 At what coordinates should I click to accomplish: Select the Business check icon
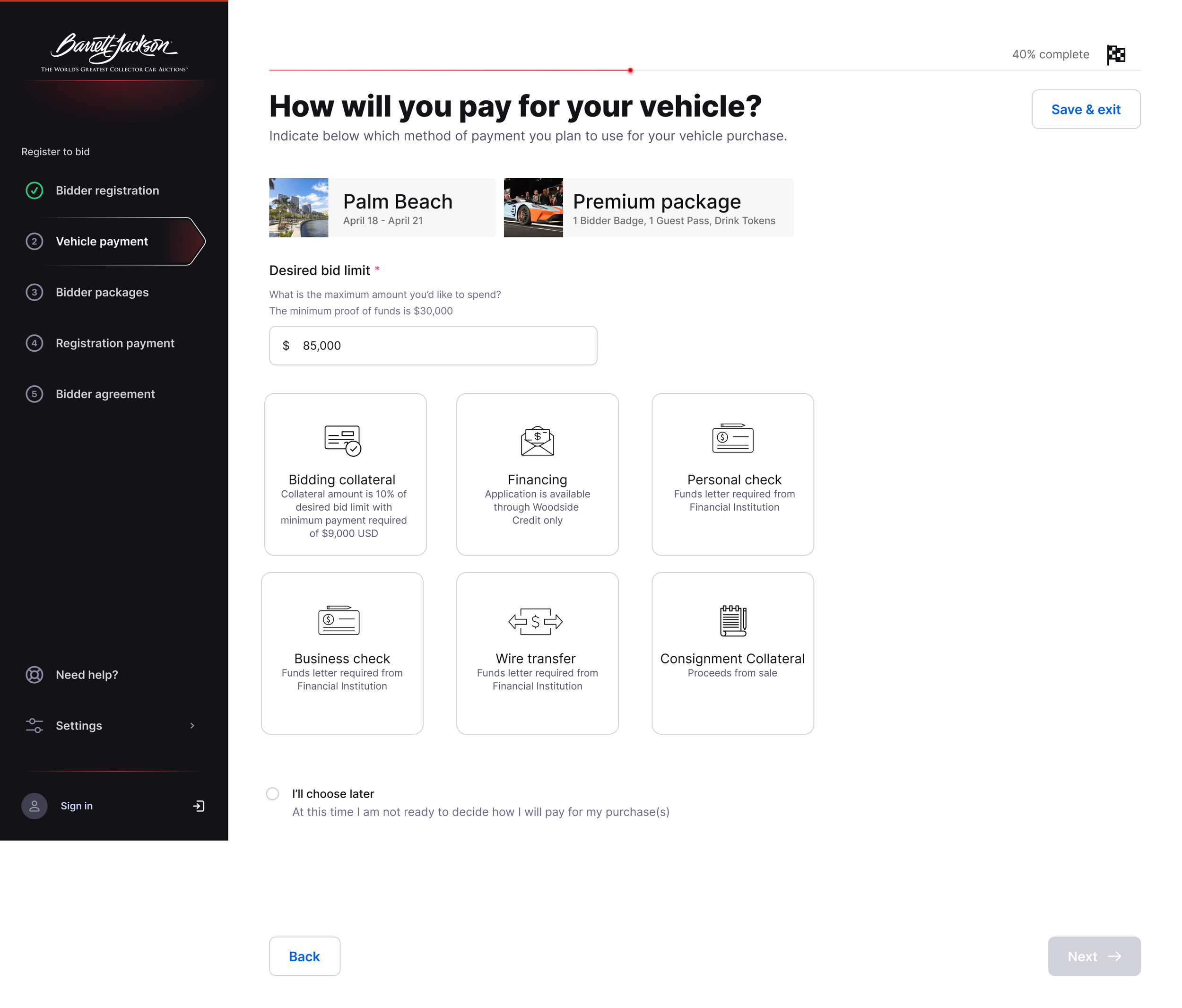point(339,620)
